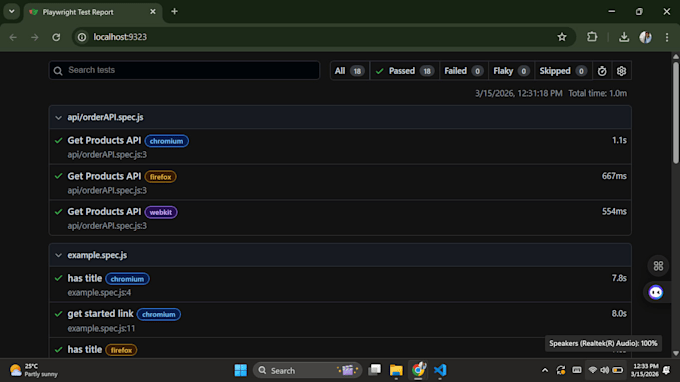
Task: Click chromium badge beside has title
Action: 128,279
